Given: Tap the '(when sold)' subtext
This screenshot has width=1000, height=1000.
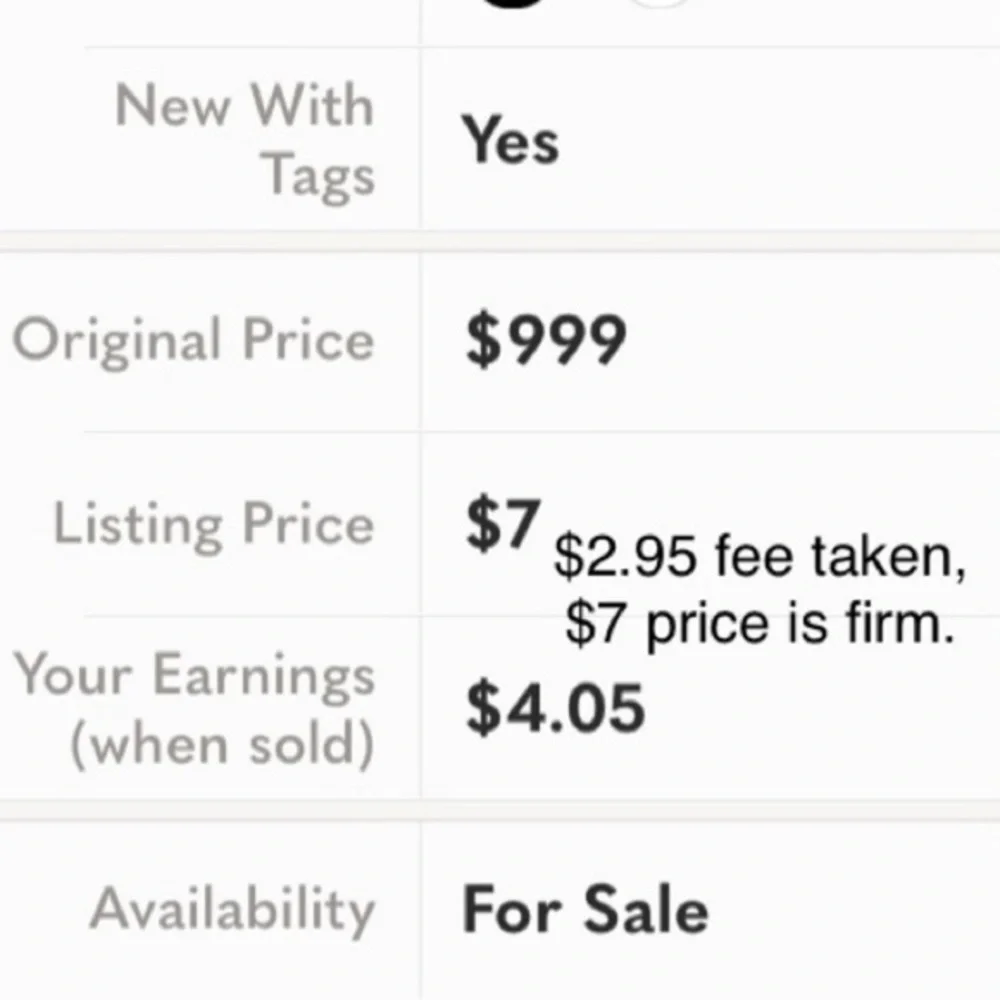Looking at the screenshot, I should [222, 744].
